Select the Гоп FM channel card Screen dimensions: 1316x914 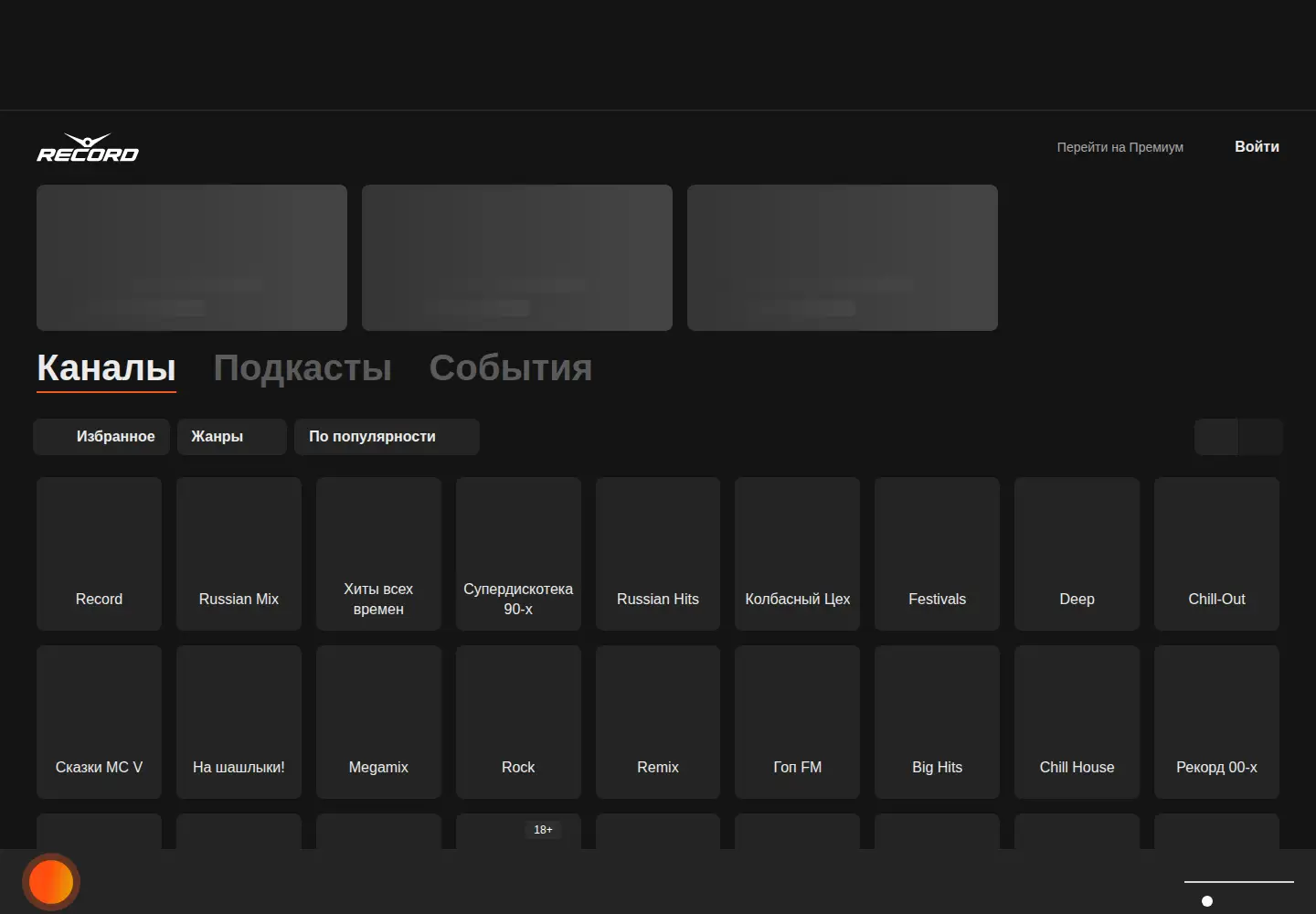(797, 722)
